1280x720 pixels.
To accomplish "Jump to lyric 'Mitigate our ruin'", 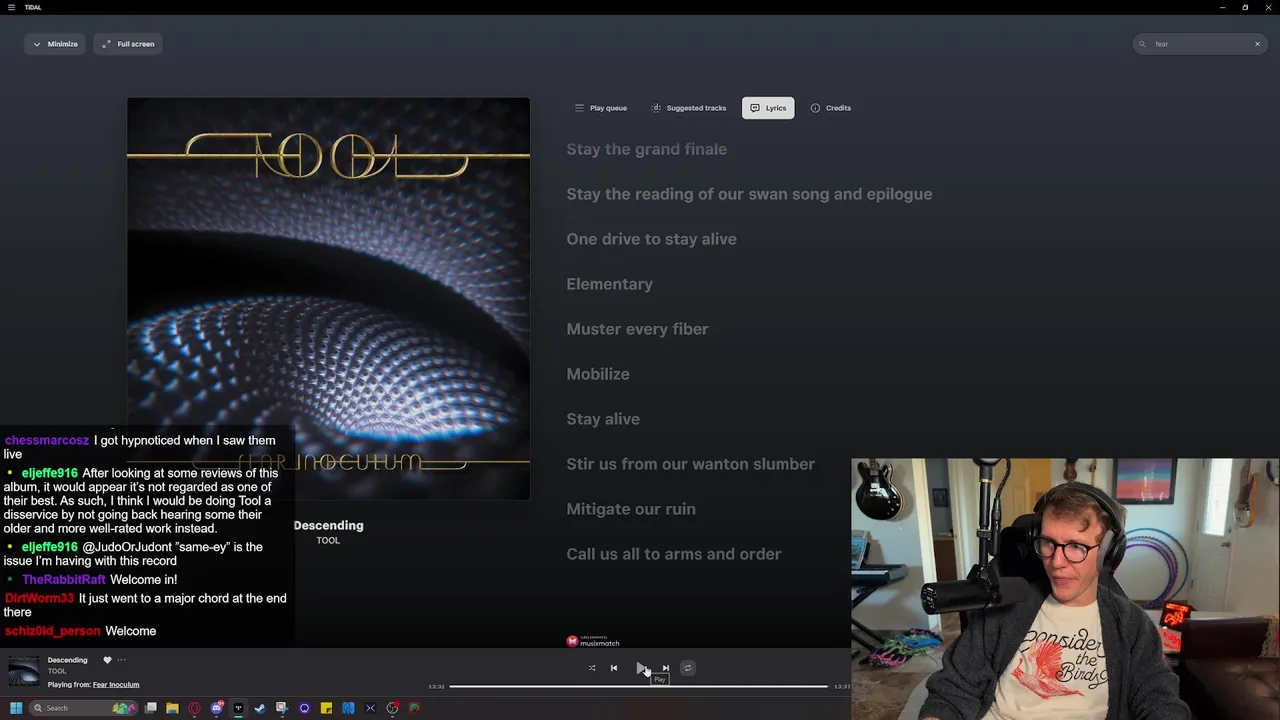I will (x=631, y=509).
